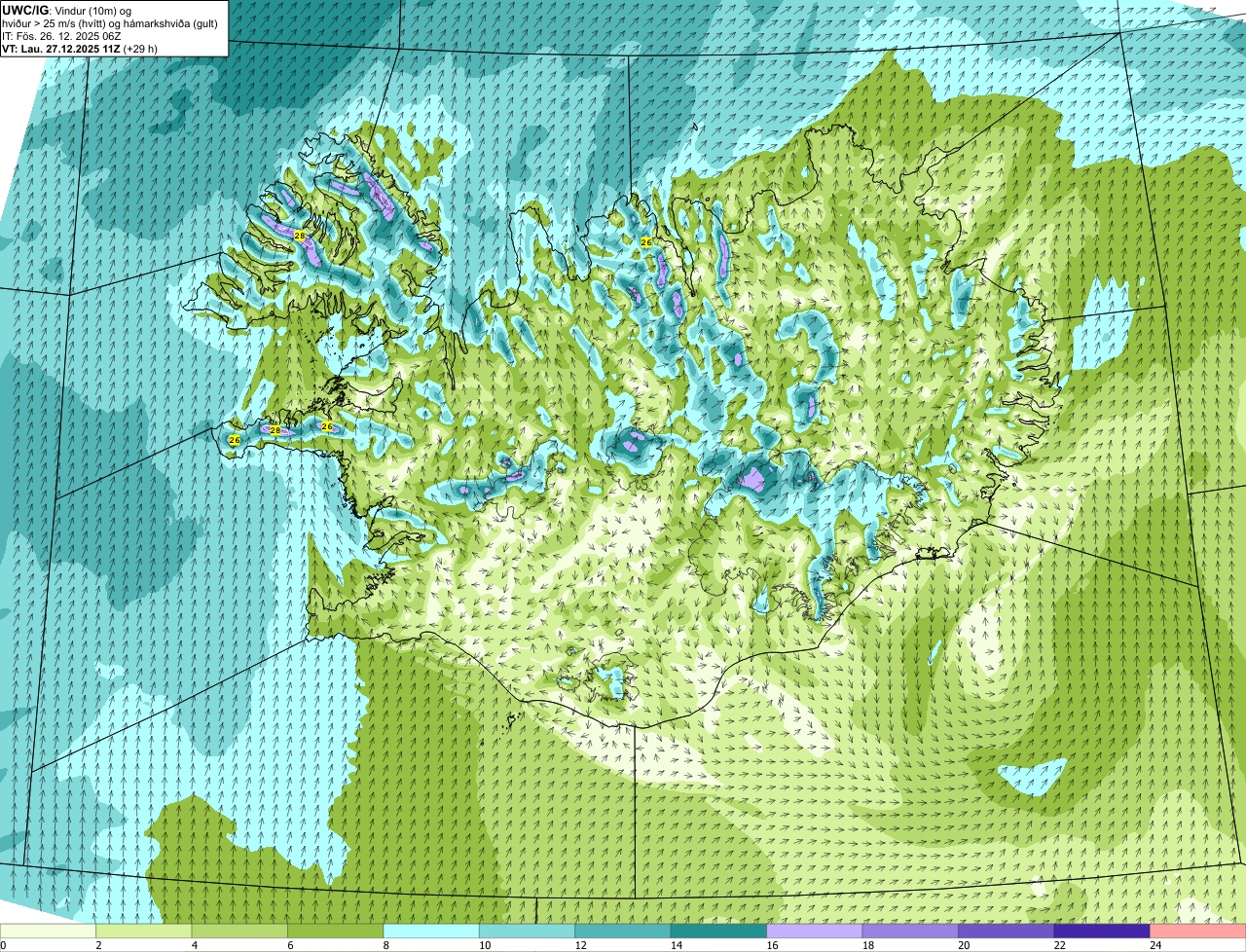Click the legend scale value '6'
The width and height of the screenshot is (1246, 952).
point(289,945)
